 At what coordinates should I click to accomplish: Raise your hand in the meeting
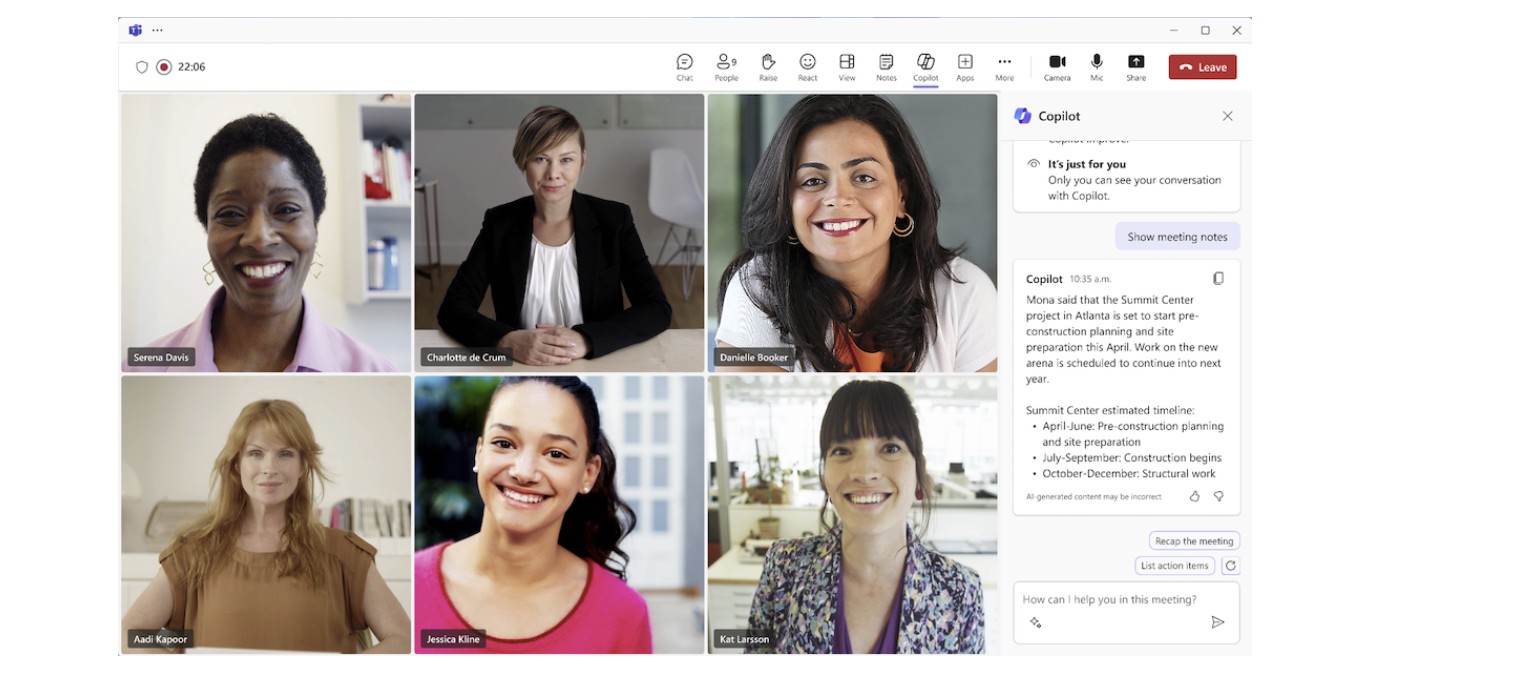coord(767,66)
